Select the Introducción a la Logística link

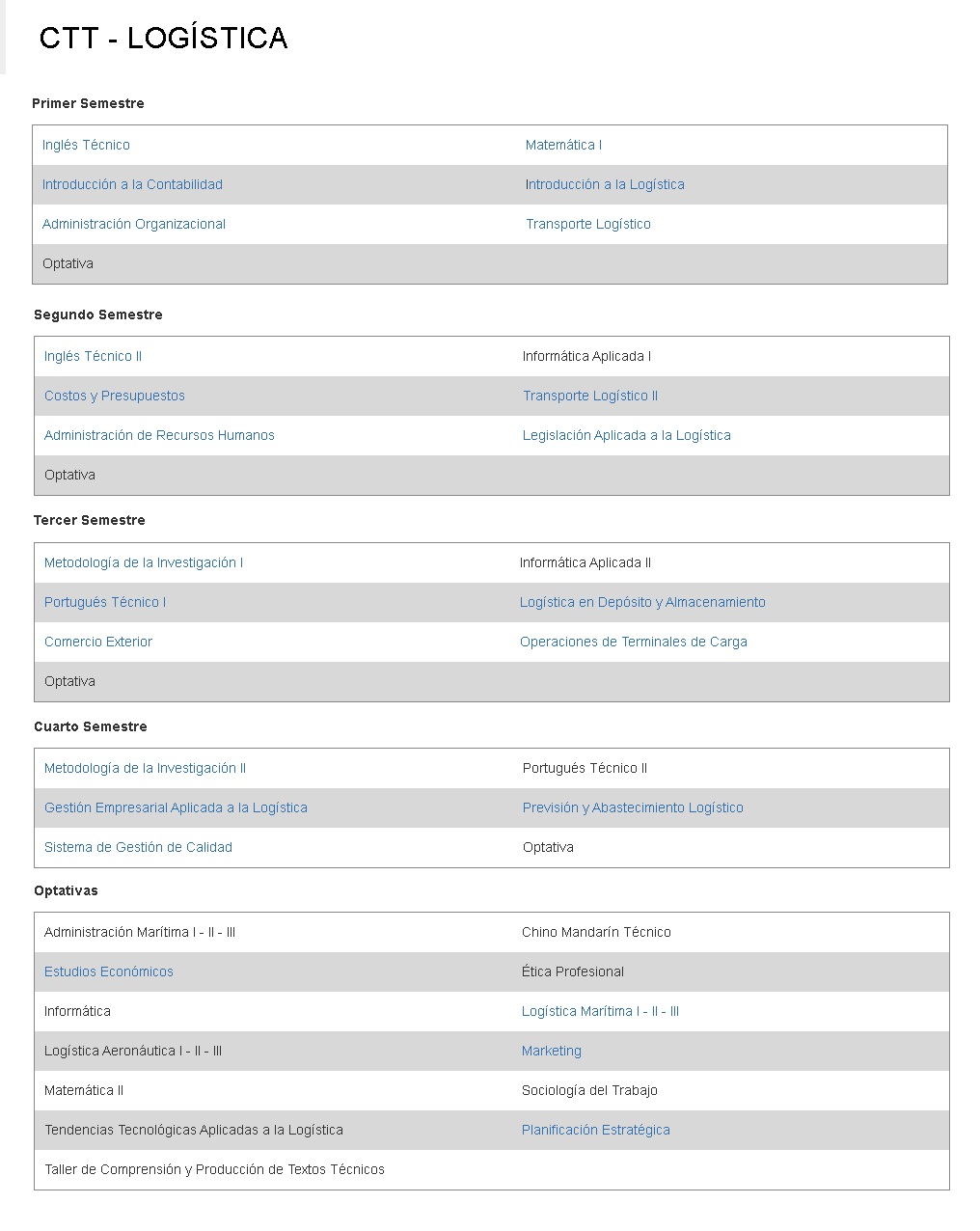(605, 184)
